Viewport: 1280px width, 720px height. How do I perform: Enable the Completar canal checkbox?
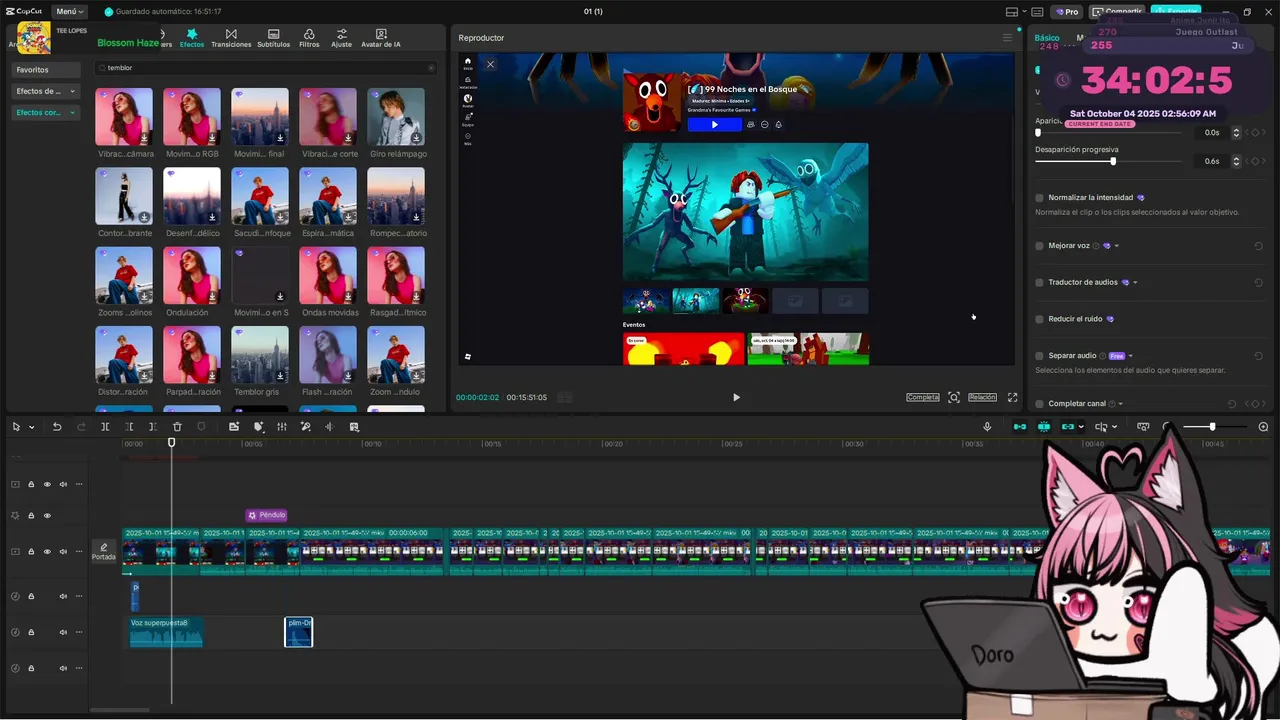(x=1040, y=404)
